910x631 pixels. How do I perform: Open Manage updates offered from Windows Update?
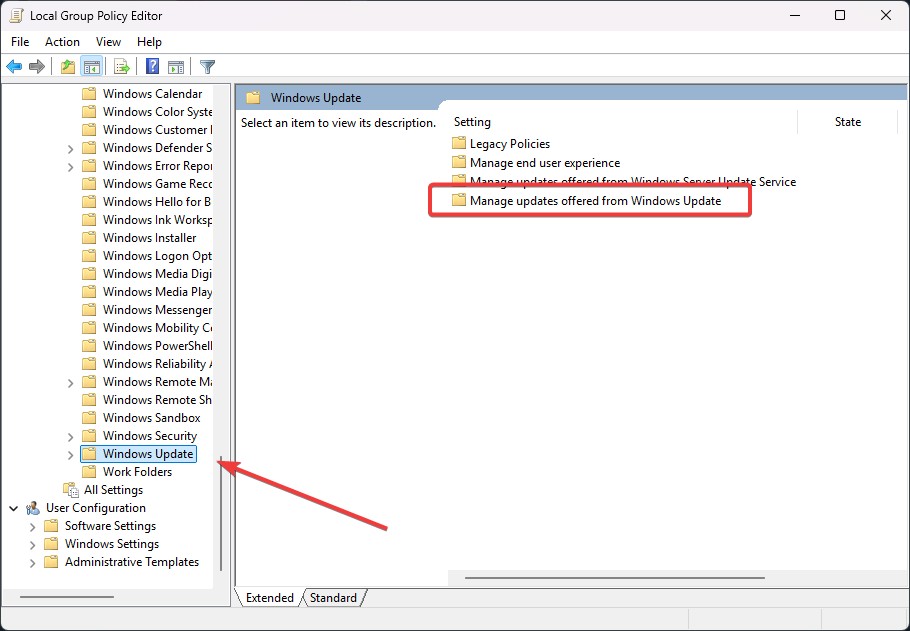[595, 201]
